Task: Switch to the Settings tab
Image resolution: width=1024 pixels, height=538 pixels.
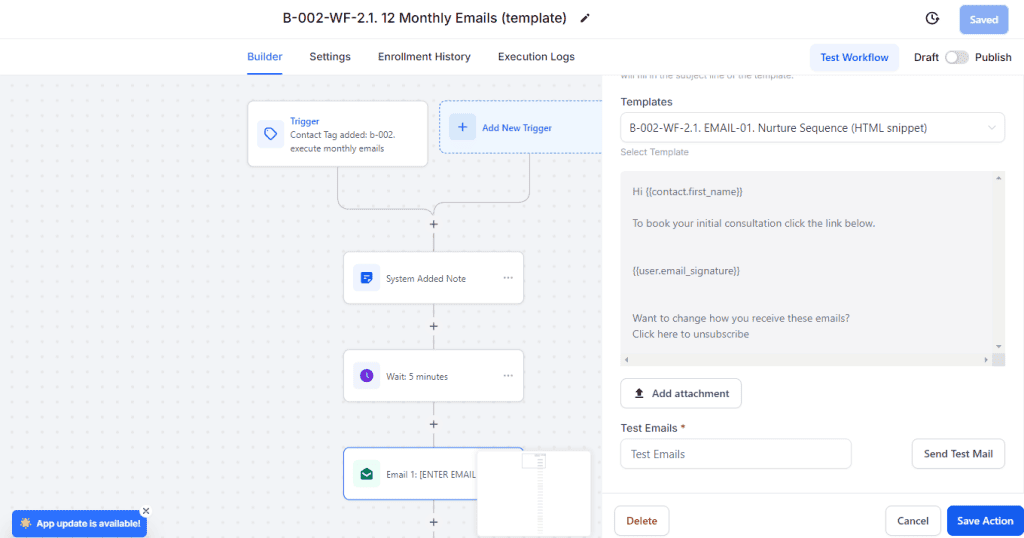Action: [x=330, y=57]
